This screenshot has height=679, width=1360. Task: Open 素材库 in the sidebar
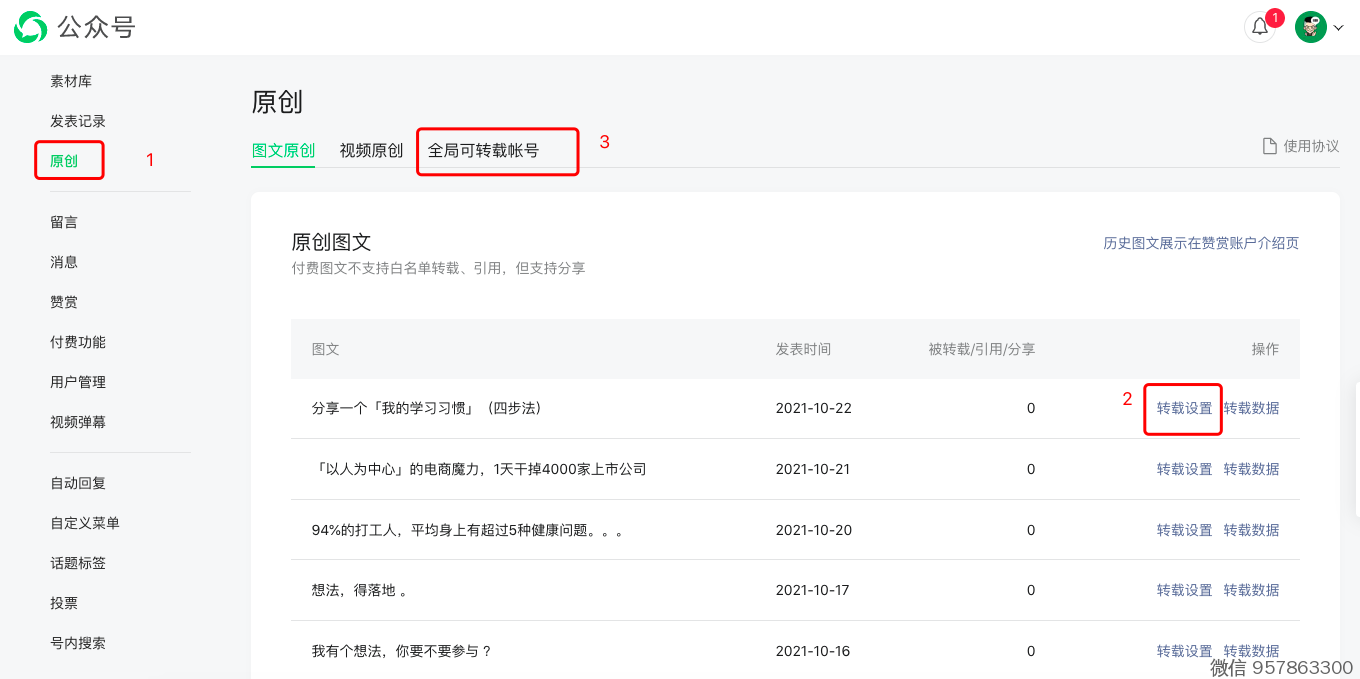pos(71,81)
